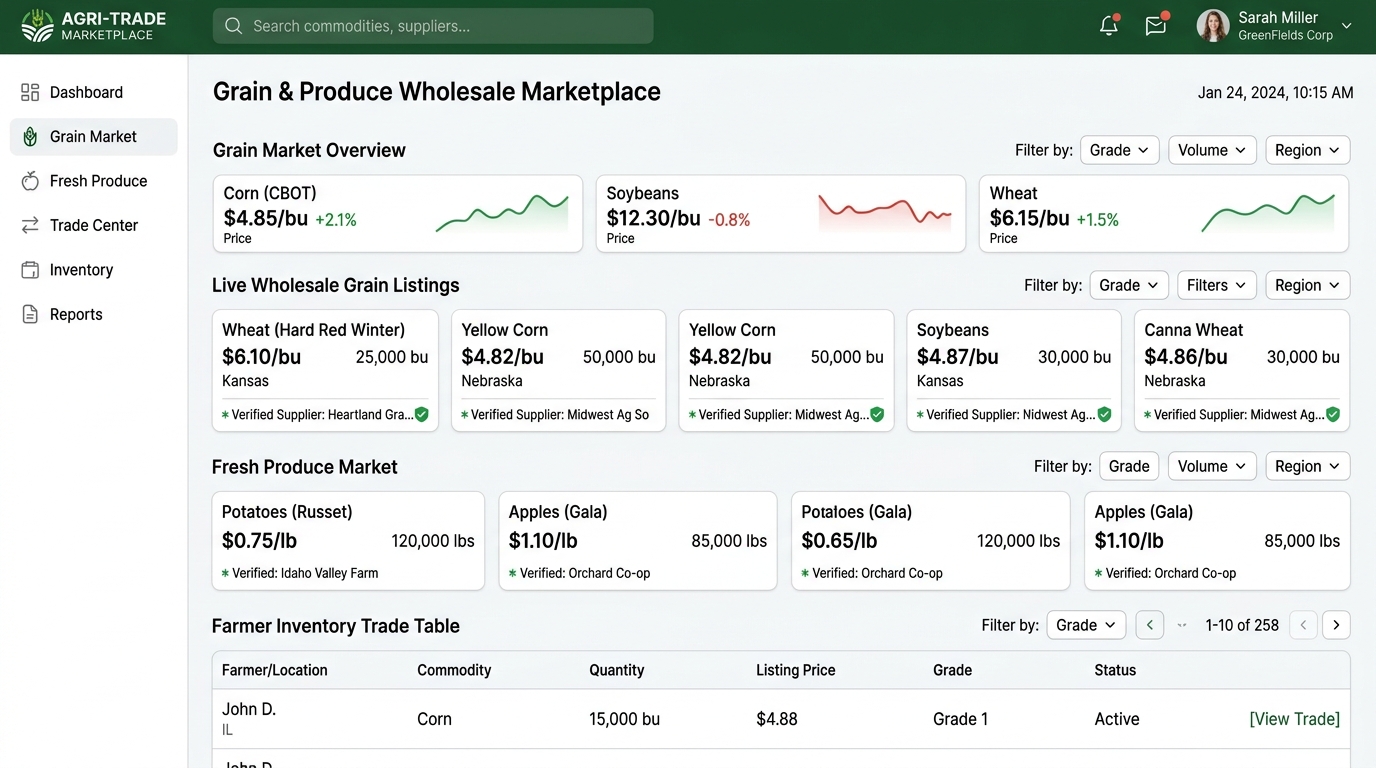Click the Grade button in Fresh Produce Market

tap(1129, 466)
